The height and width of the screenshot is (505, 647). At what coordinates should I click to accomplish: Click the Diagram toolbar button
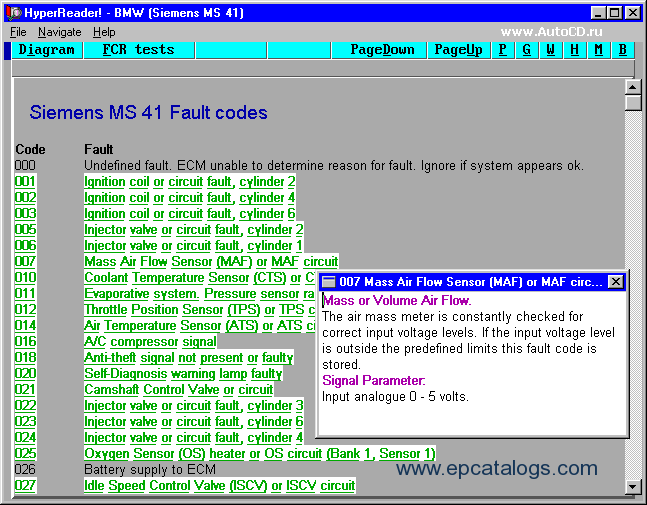47,50
